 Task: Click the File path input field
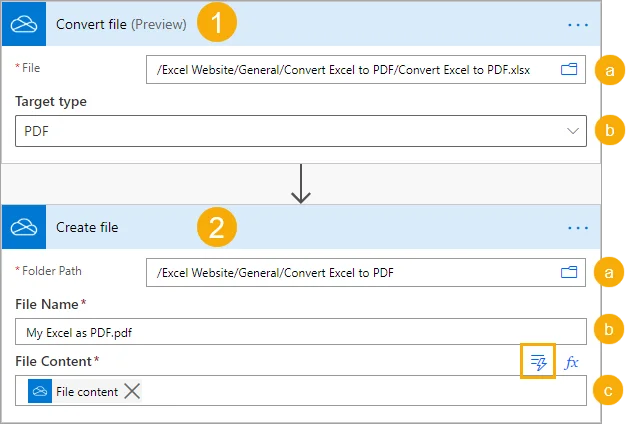(366, 69)
